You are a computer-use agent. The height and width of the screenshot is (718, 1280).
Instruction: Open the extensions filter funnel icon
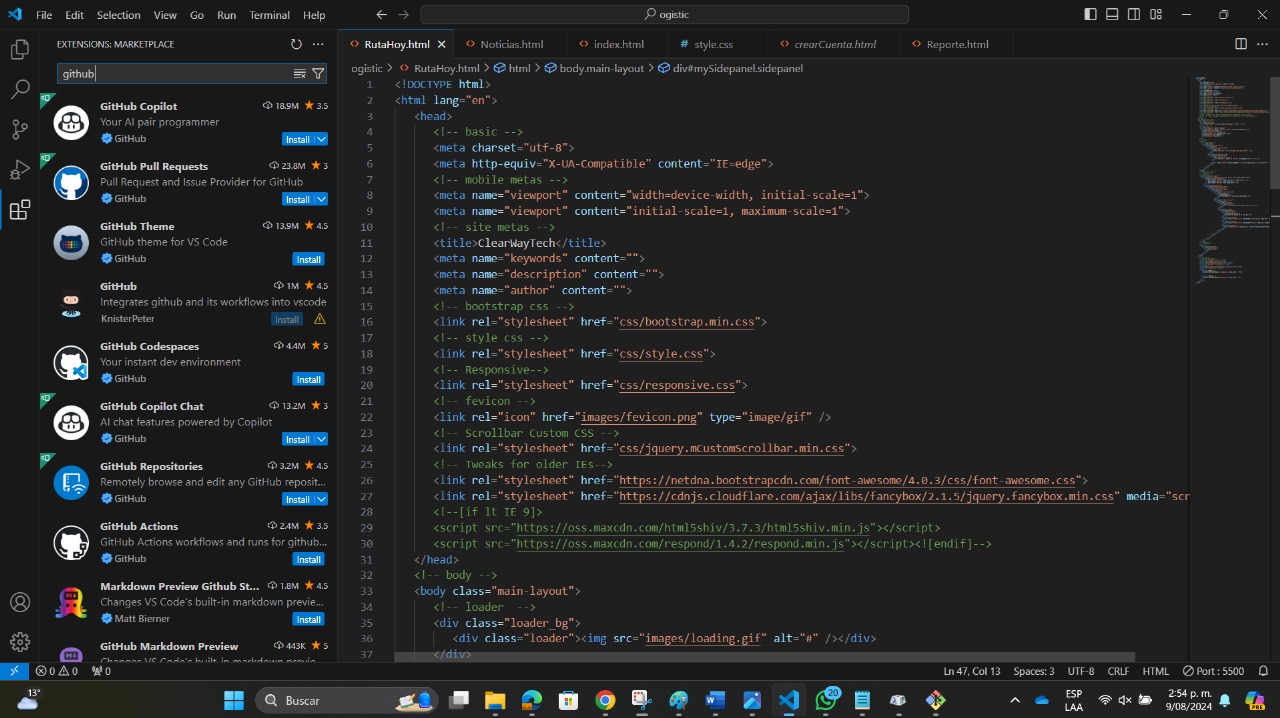coord(318,74)
